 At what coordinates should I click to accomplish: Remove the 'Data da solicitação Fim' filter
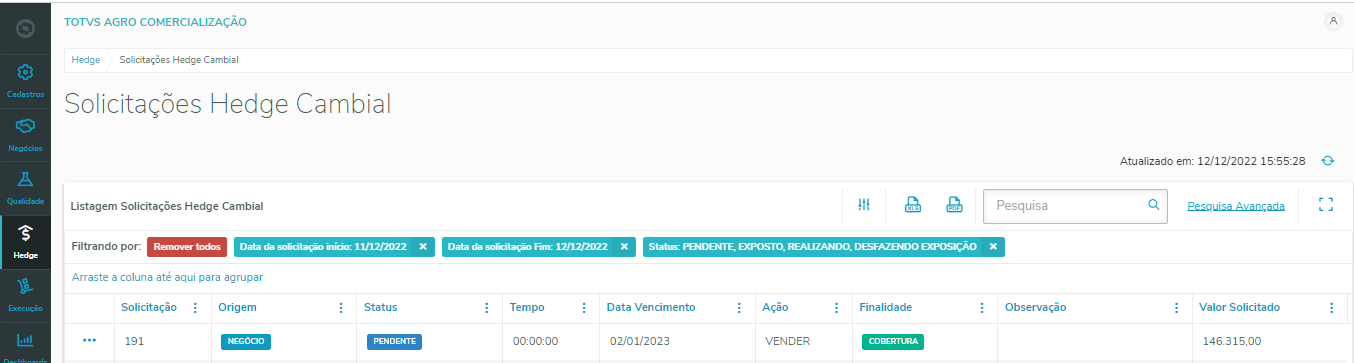coord(624,247)
